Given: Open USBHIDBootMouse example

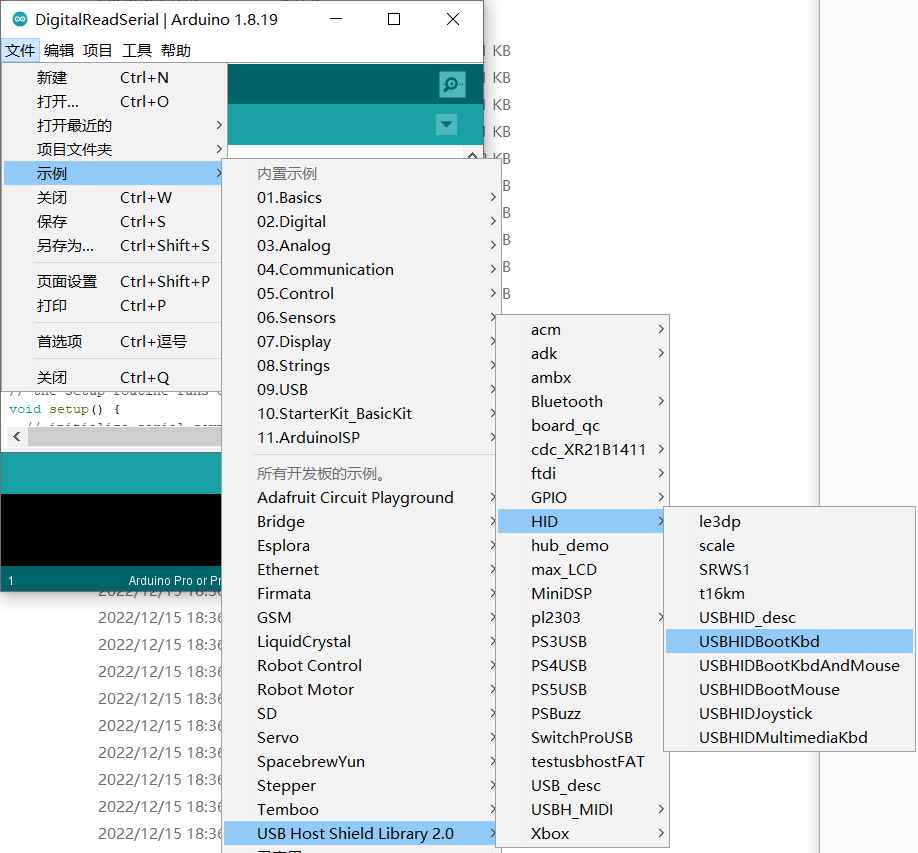Looking at the screenshot, I should [790, 690].
